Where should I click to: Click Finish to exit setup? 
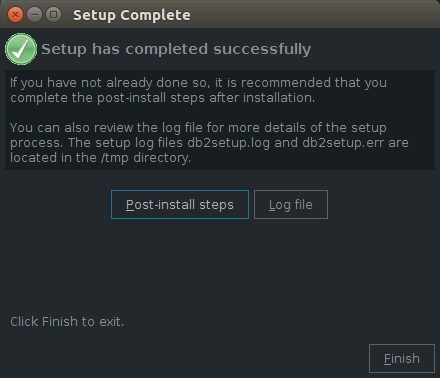402,359
